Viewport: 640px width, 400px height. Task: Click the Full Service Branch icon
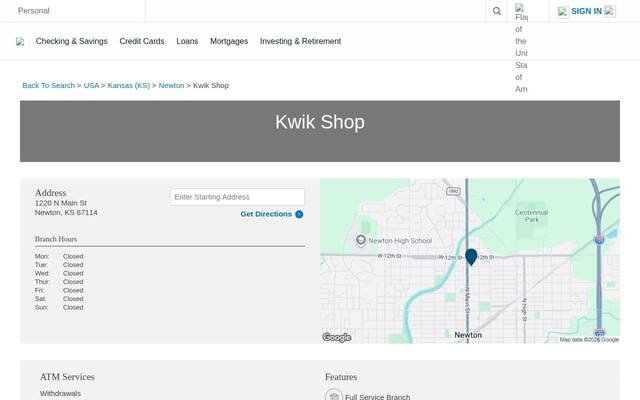pyautogui.click(x=333, y=396)
